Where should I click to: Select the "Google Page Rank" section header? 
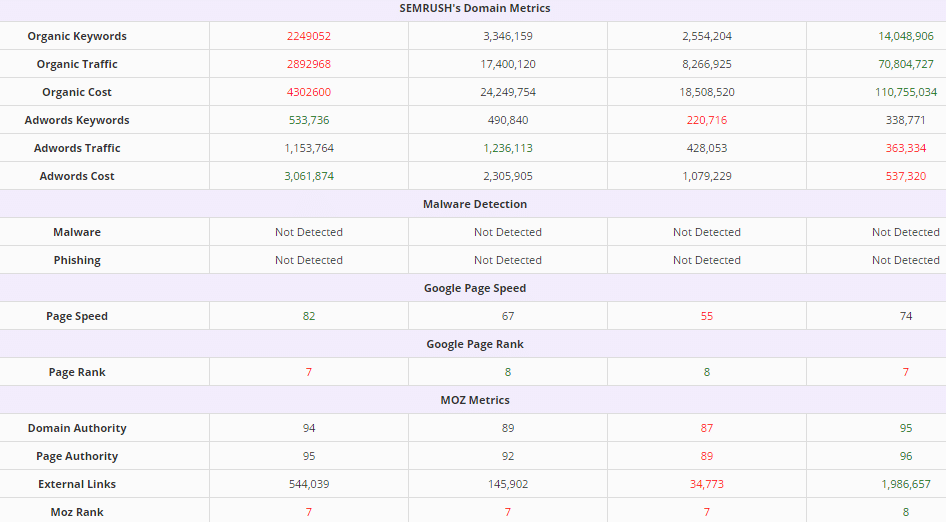coord(475,344)
